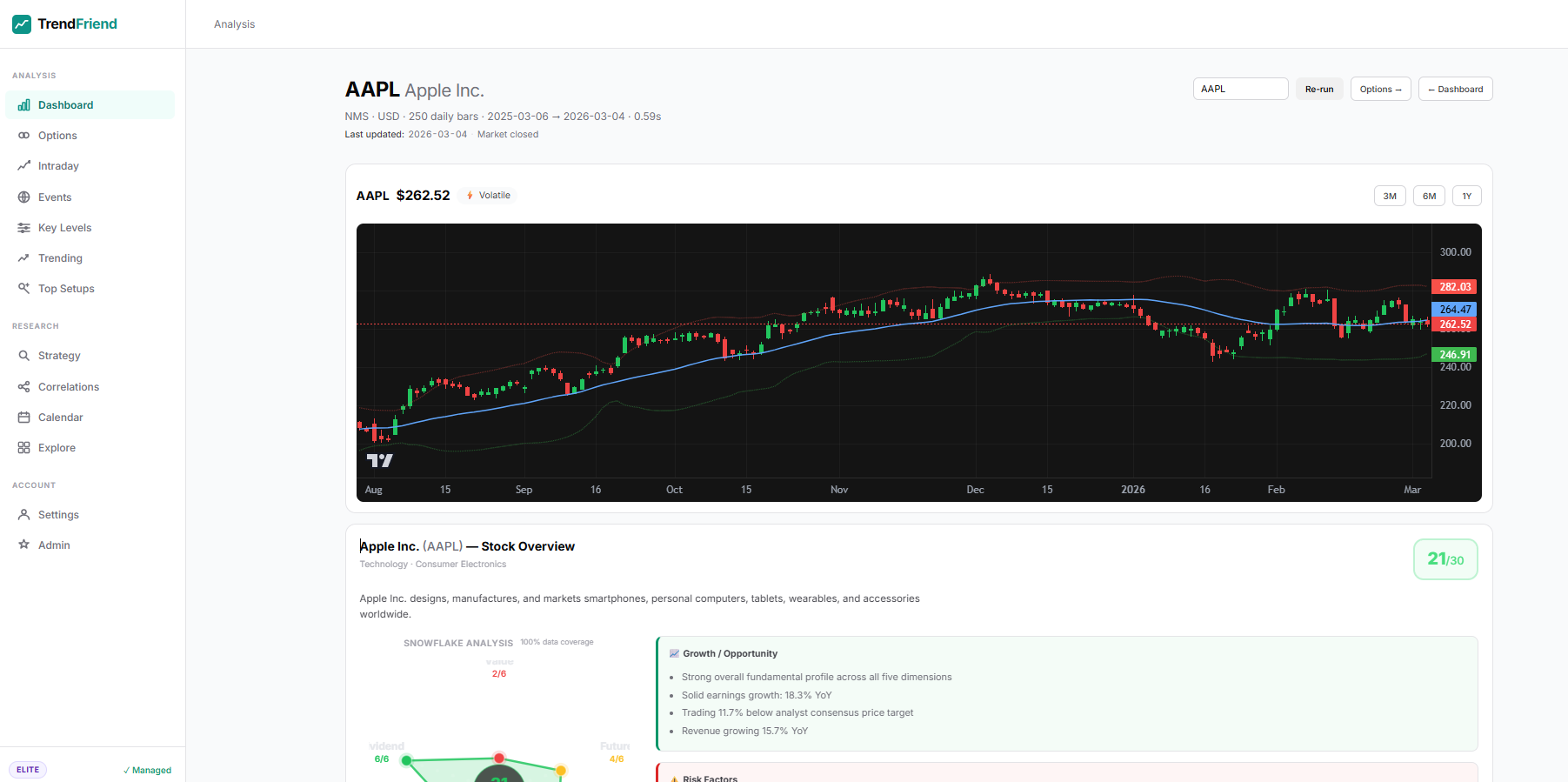
Task: Click the Options sidebar icon
Action: pyautogui.click(x=23, y=136)
